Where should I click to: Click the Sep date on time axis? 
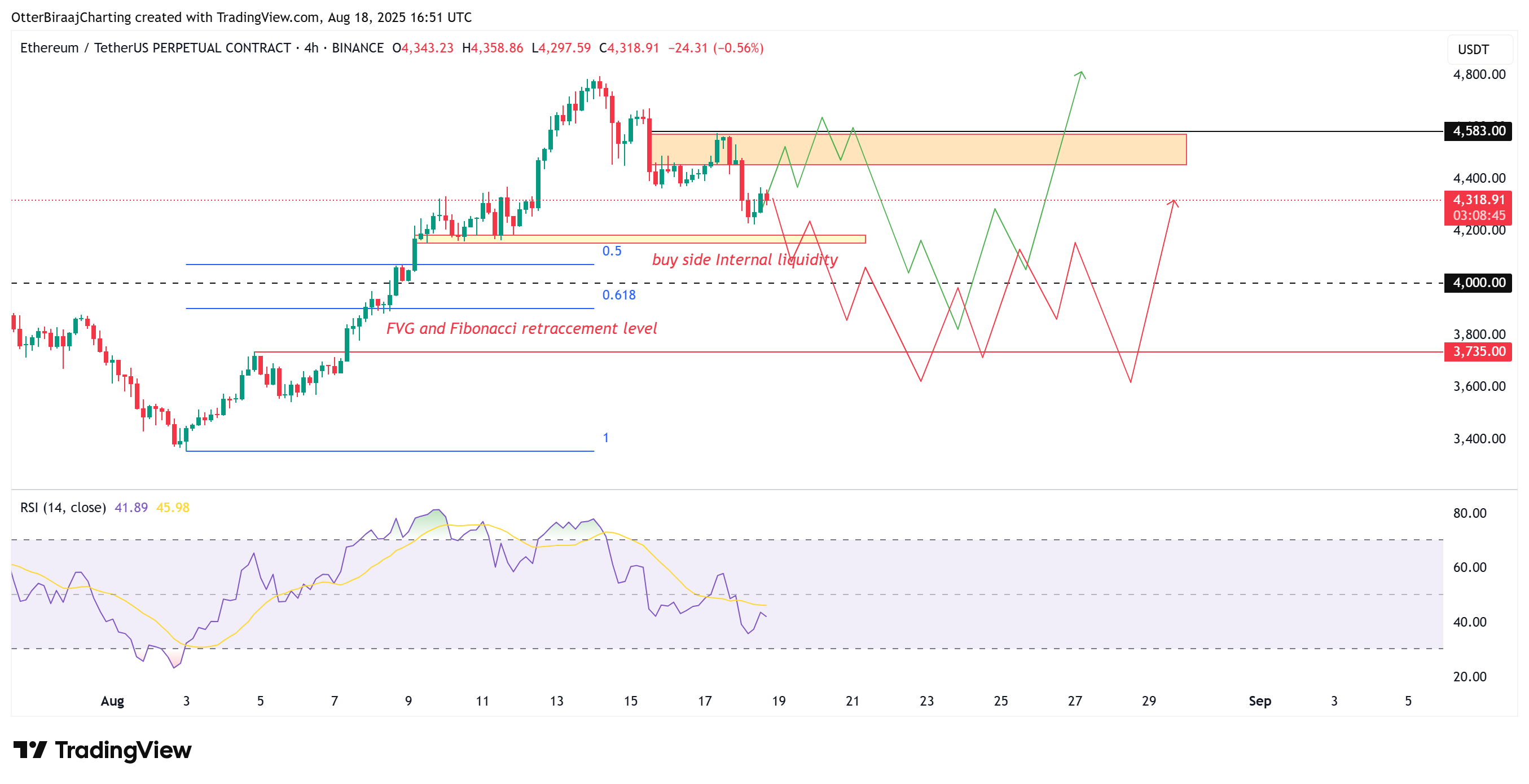pyautogui.click(x=1259, y=701)
